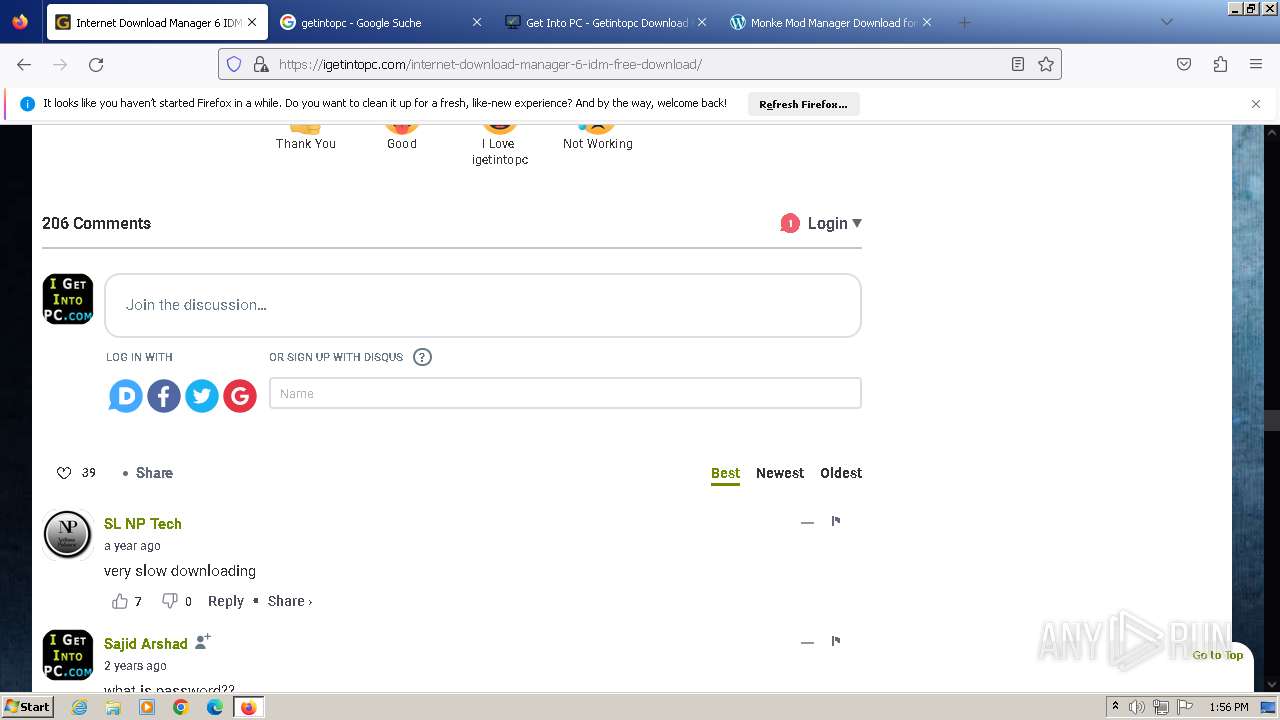Log in with the Facebook icon
Viewport: 1280px width, 720px height.
point(164,396)
